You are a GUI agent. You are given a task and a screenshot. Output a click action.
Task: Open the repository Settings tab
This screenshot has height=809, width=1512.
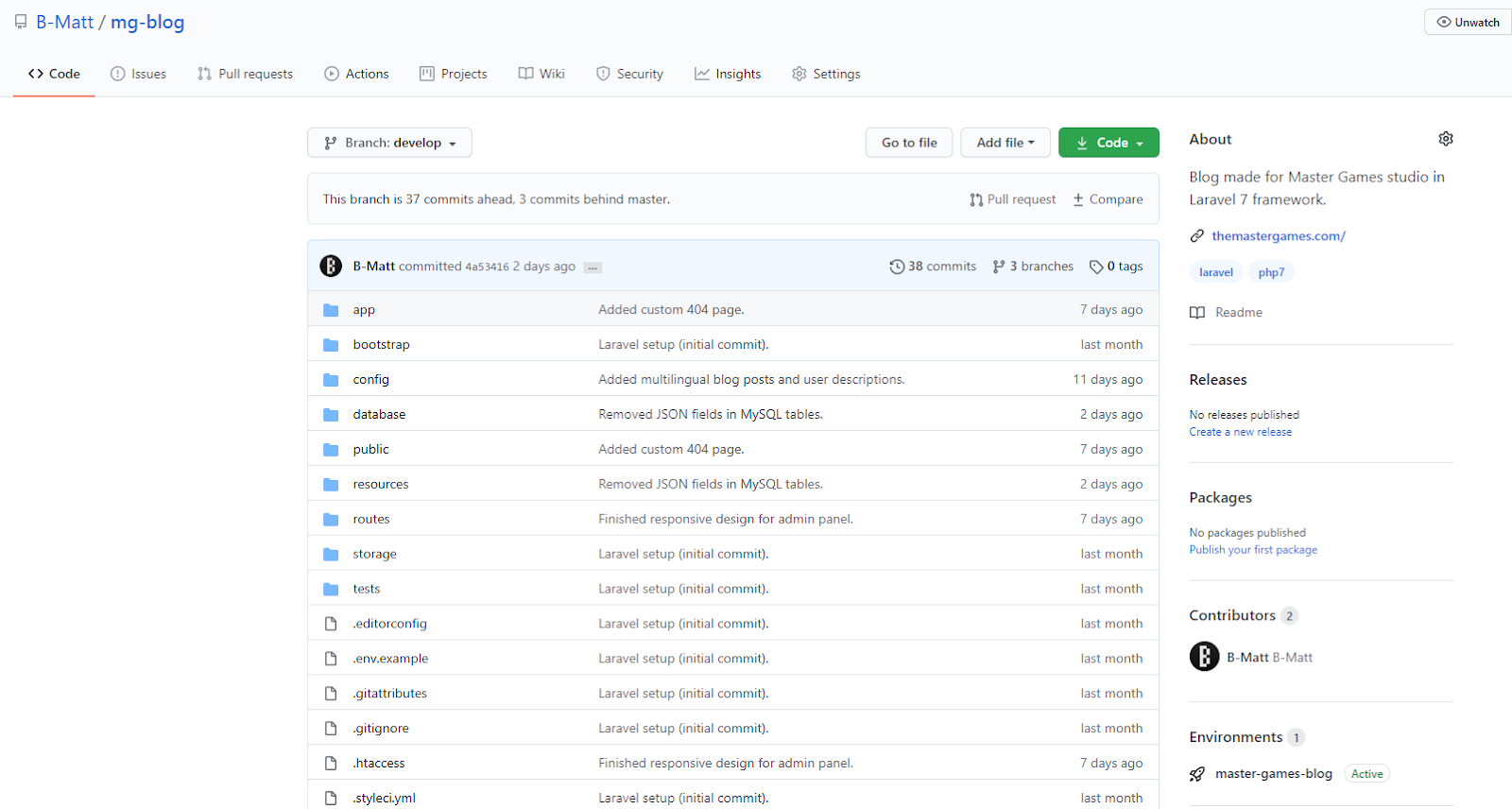826,74
